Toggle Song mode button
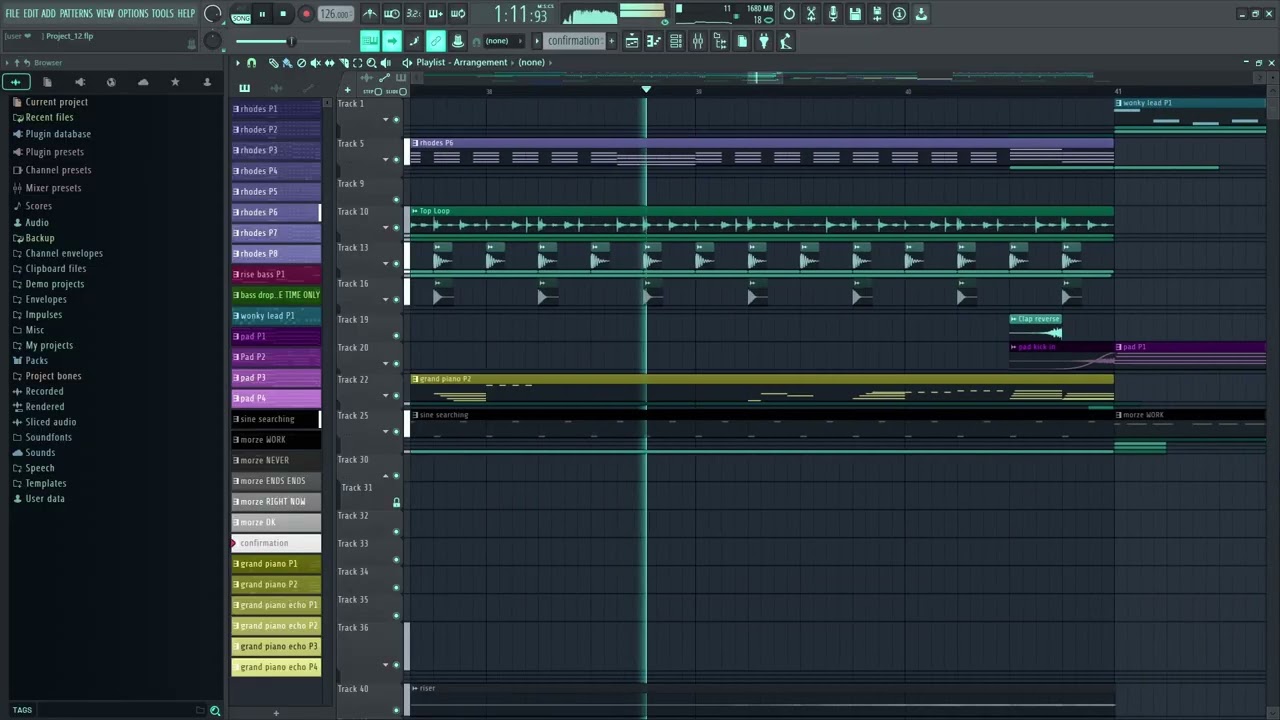1280x720 pixels. click(241, 16)
